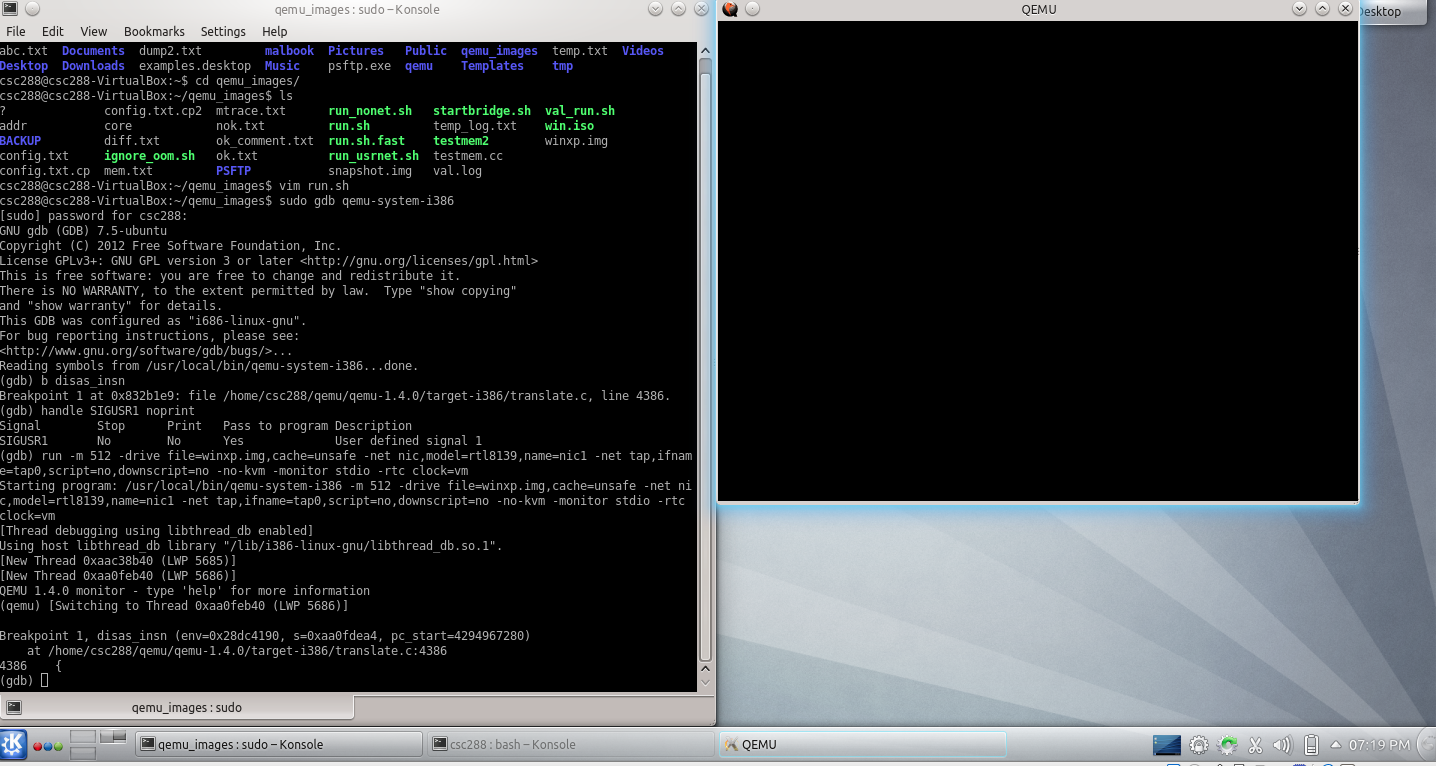Screen dimensions: 1436x766
Task: Switch to the blue activity dot
Action: click(48, 746)
